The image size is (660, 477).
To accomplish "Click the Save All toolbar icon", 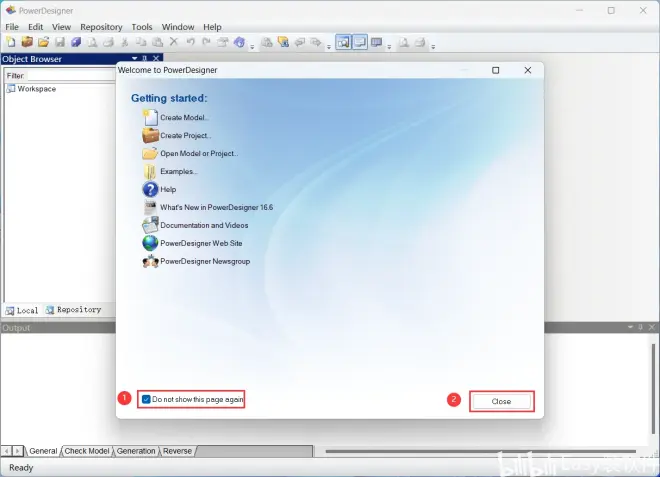I will [76, 42].
